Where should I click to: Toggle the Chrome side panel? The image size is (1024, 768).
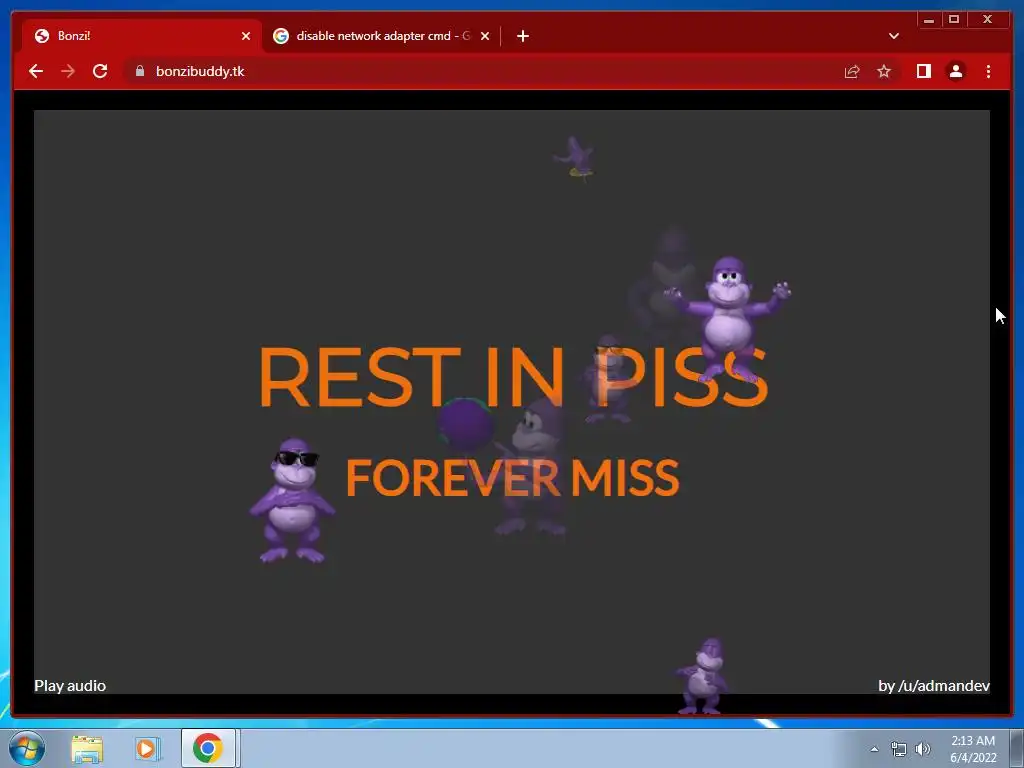click(x=923, y=71)
